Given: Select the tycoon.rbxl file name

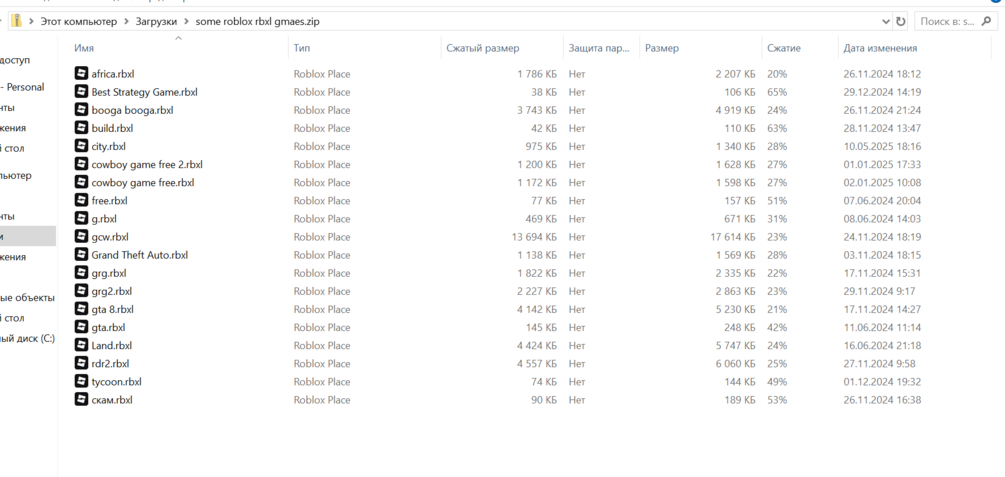Looking at the screenshot, I should [117, 381].
